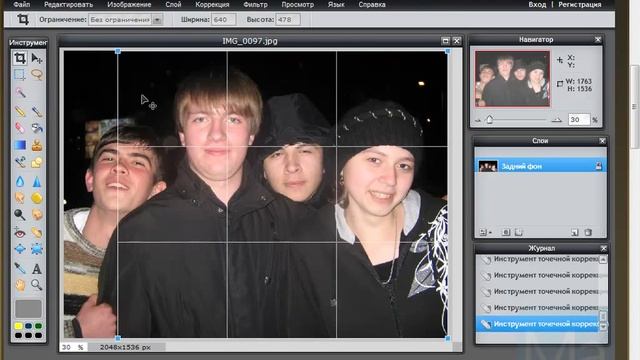The image size is (640, 360).
Task: Click the Высота height field
Action: [x=288, y=20]
